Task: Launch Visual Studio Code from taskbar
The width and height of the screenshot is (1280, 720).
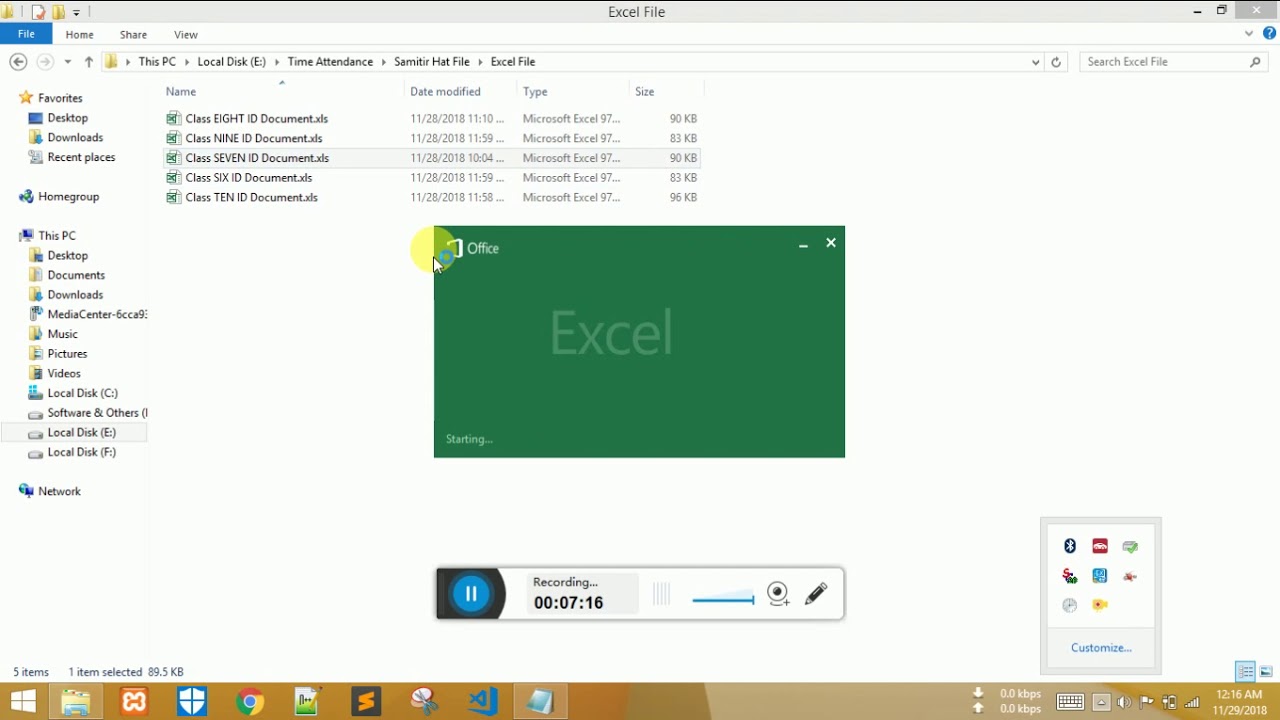Action: (x=482, y=702)
